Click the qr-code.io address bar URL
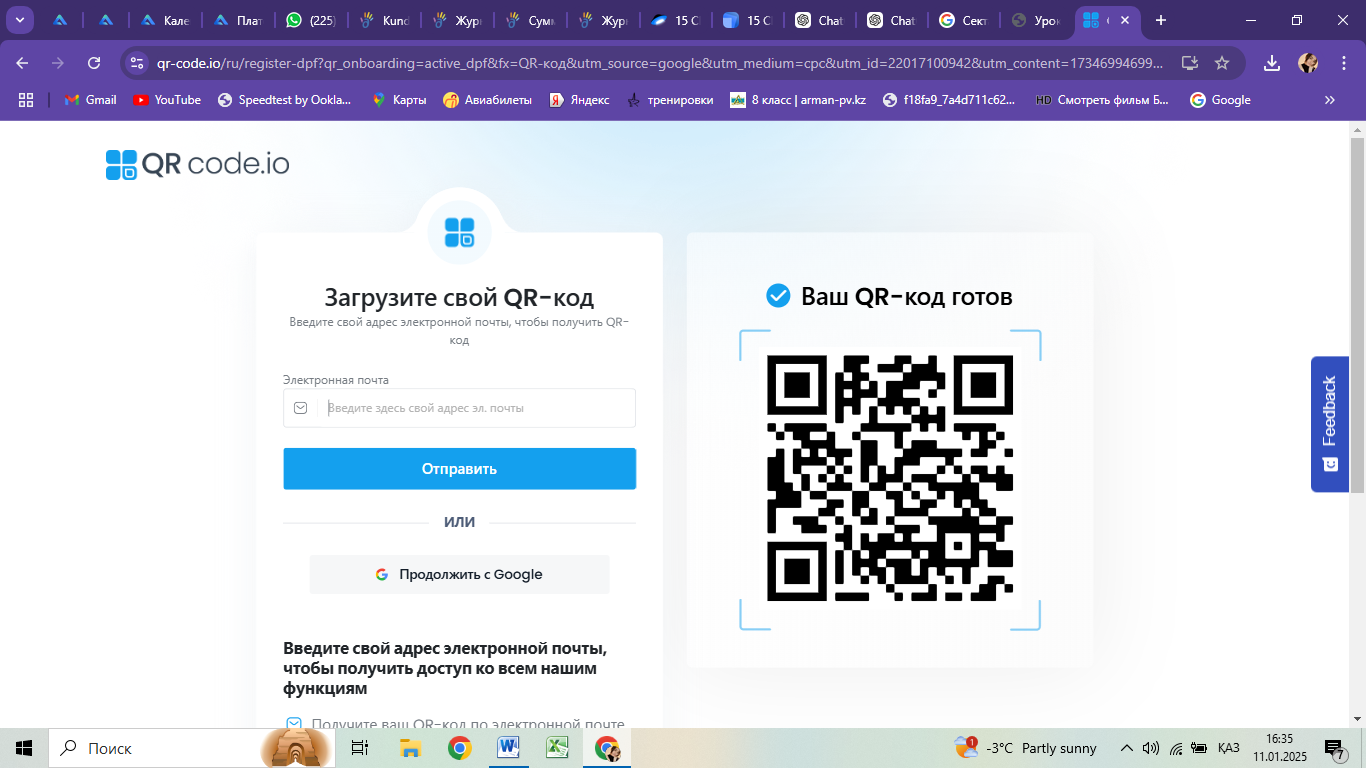 point(660,63)
